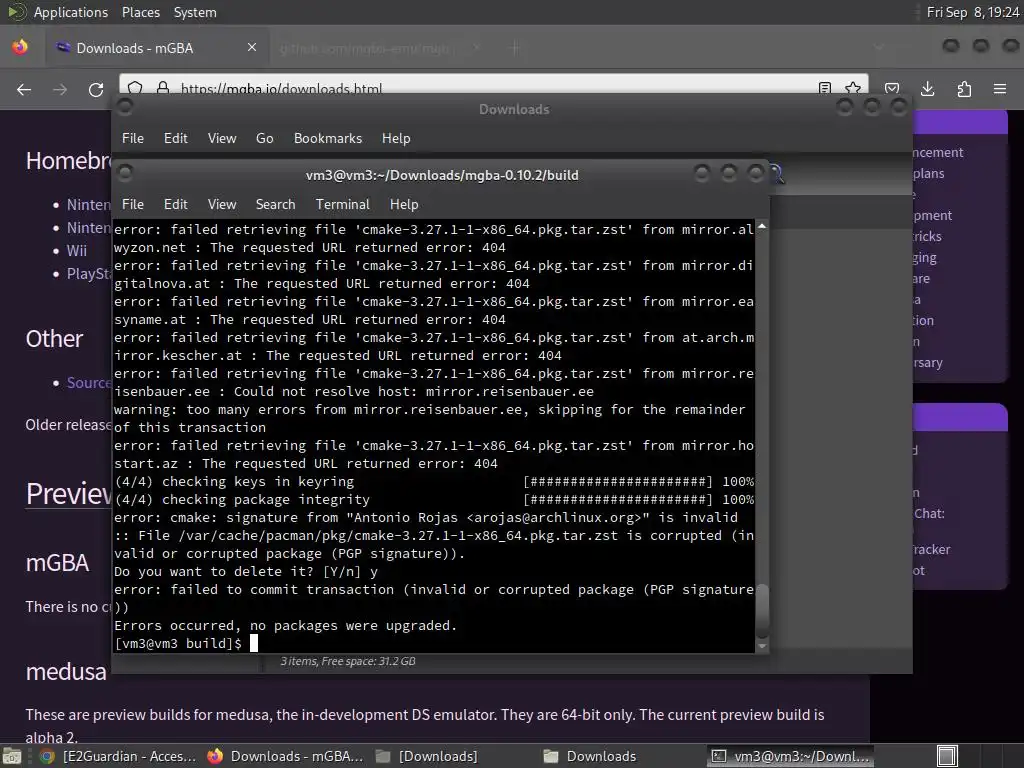The height and width of the screenshot is (768, 1024).
Task: Click the shield tracking protection icon
Action: point(135,88)
